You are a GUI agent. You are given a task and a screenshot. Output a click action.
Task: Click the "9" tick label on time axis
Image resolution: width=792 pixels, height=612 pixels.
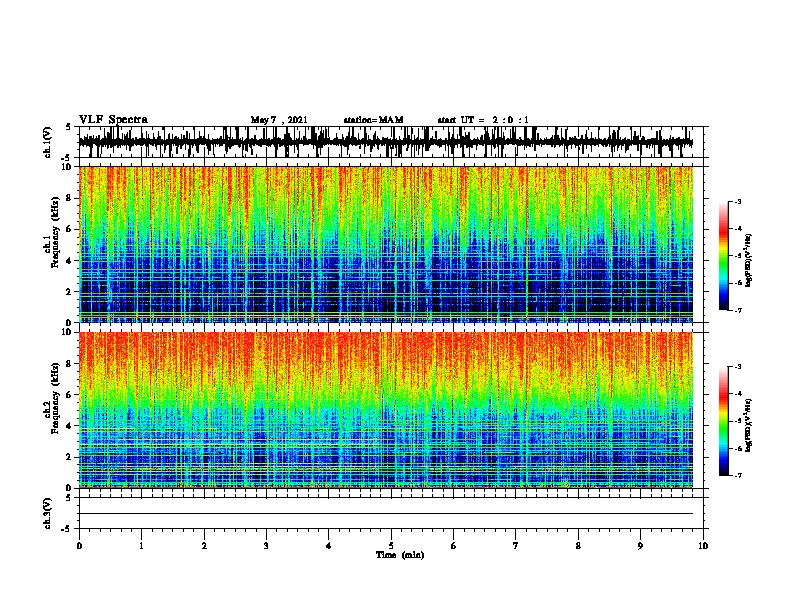(640, 546)
